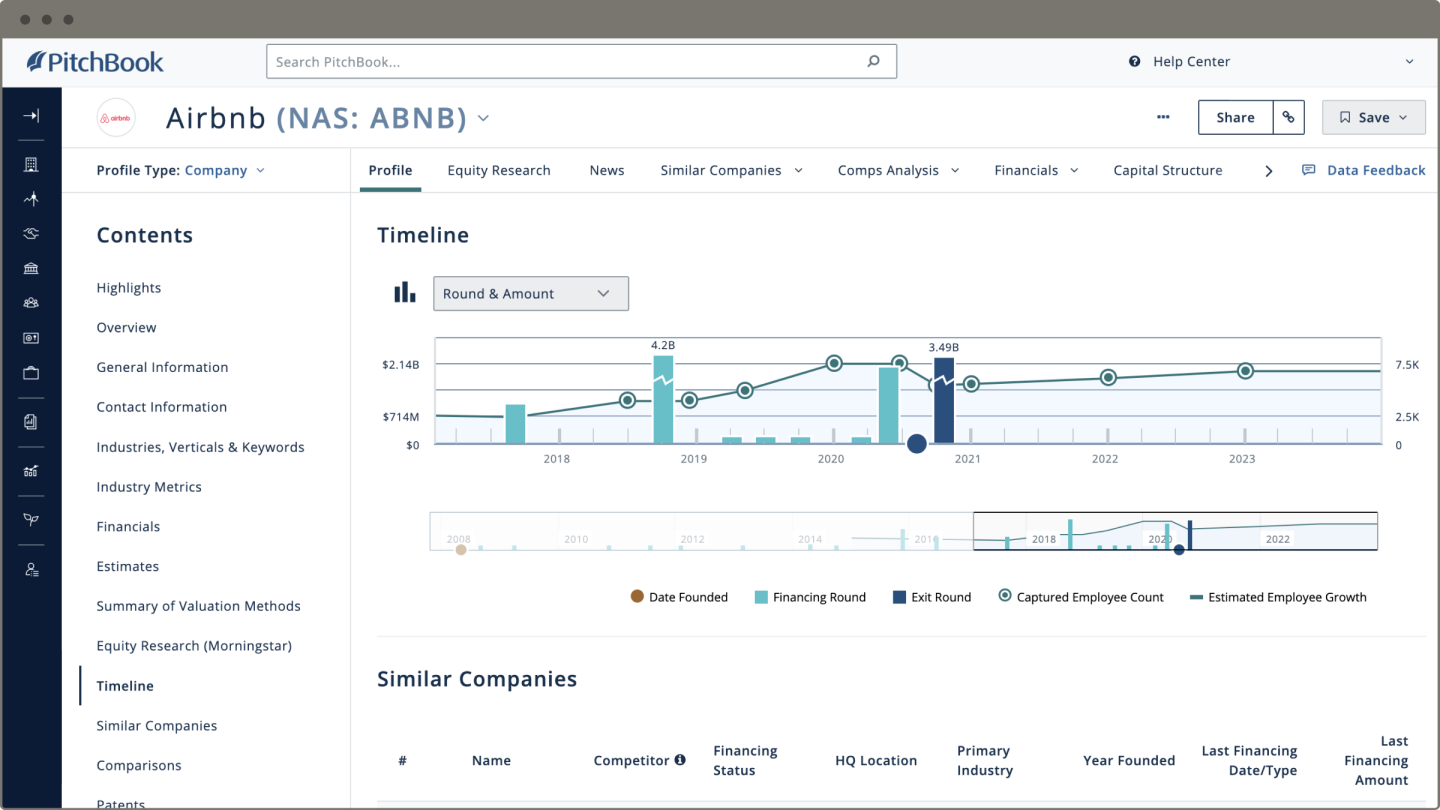Show more tabs with the right chevron
Screen dimensions: 1440x810
coord(1268,171)
